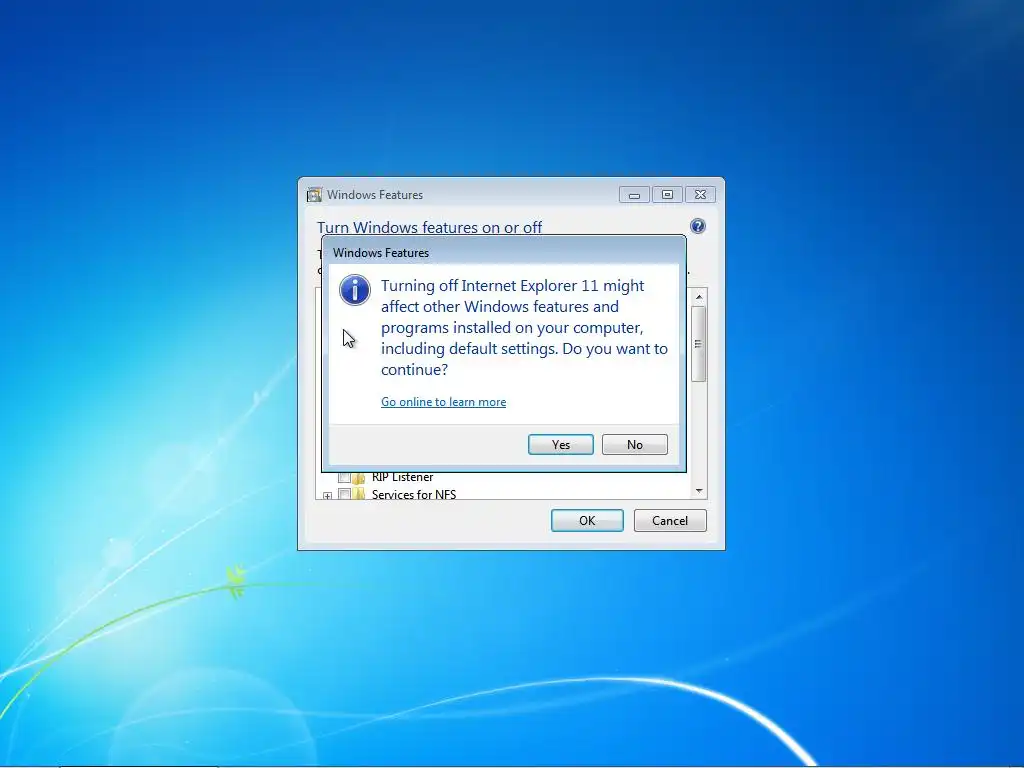Click the blue information icon in the dialog
Image resolution: width=1024 pixels, height=768 pixels.
pyautogui.click(x=355, y=290)
